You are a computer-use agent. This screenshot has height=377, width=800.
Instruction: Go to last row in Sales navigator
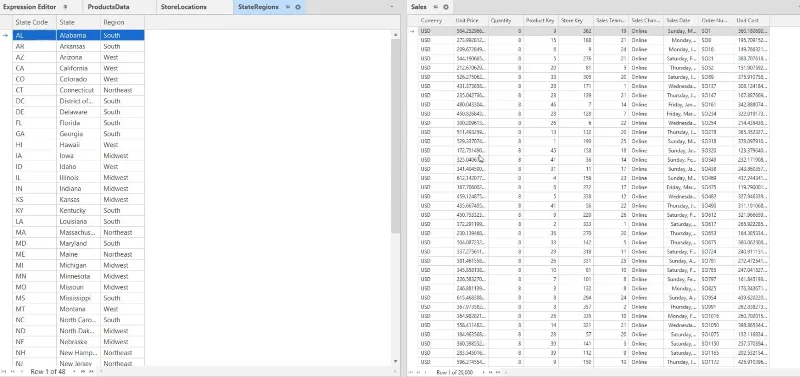point(498,372)
